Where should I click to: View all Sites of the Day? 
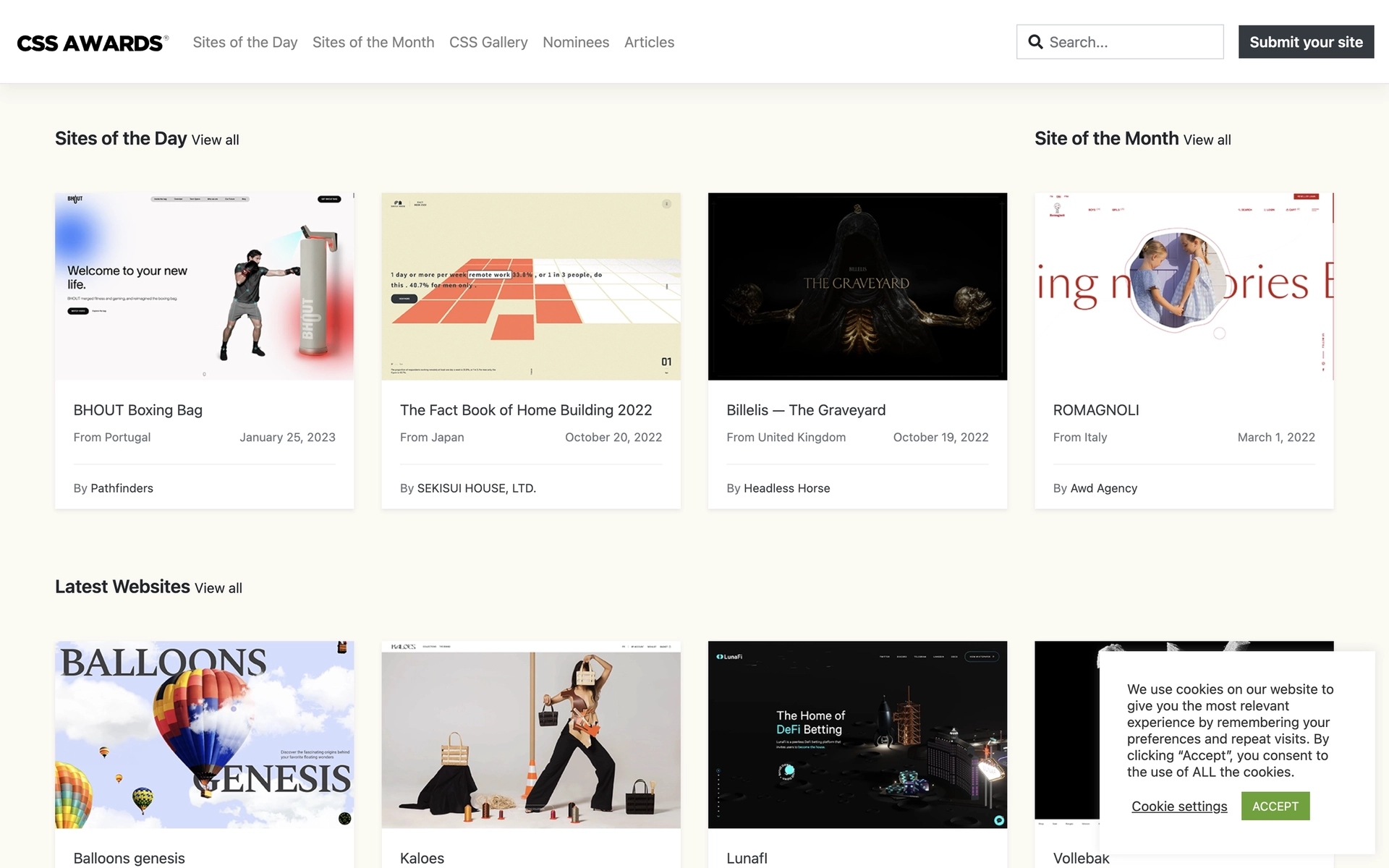(x=215, y=140)
